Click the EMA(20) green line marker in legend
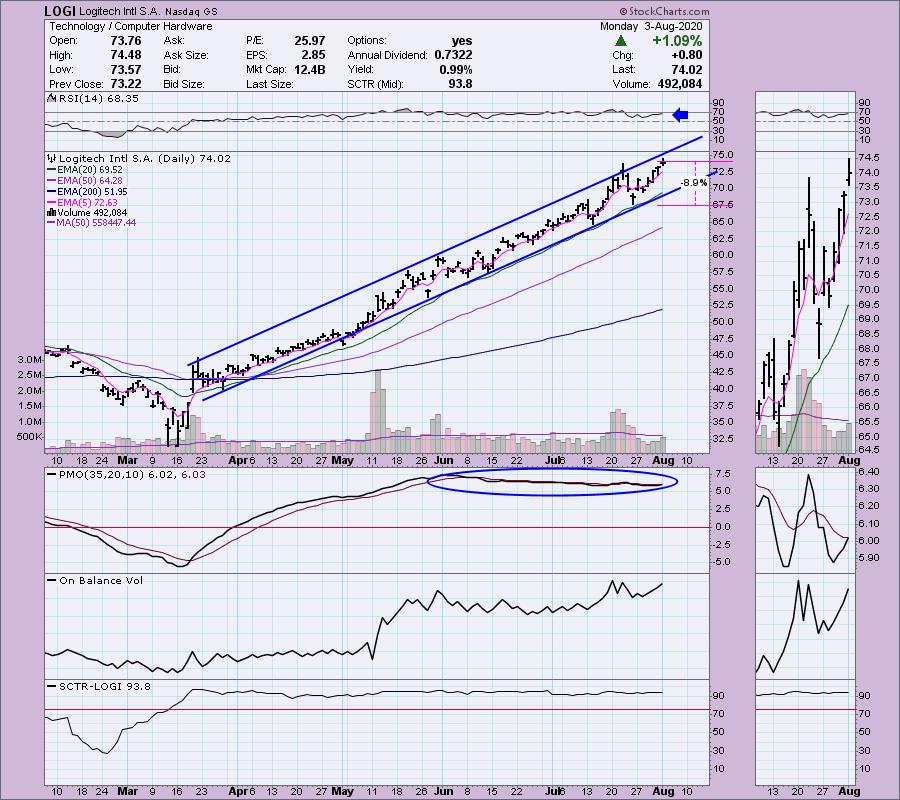 (x=52, y=170)
